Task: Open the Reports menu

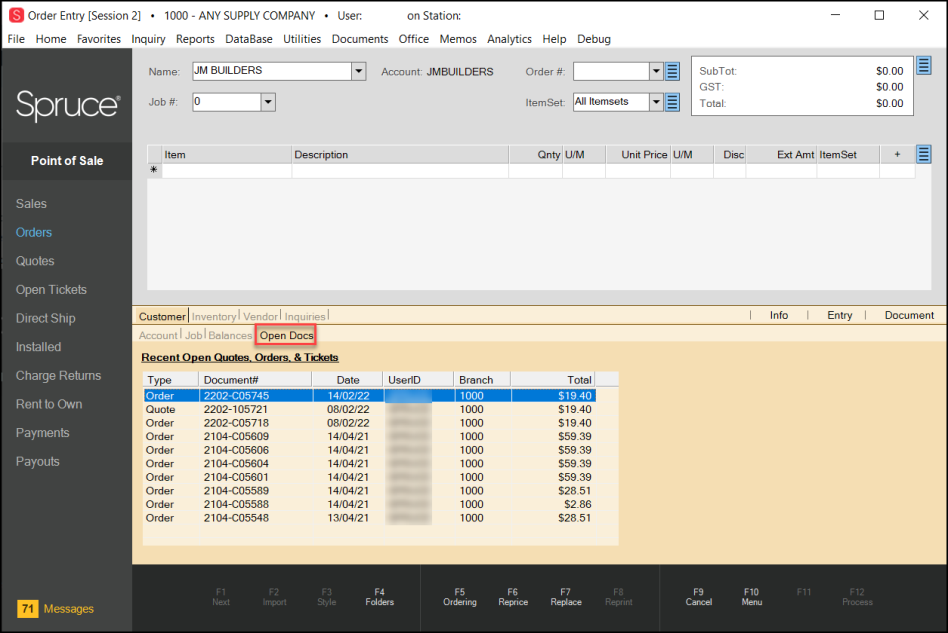Action: coord(195,39)
